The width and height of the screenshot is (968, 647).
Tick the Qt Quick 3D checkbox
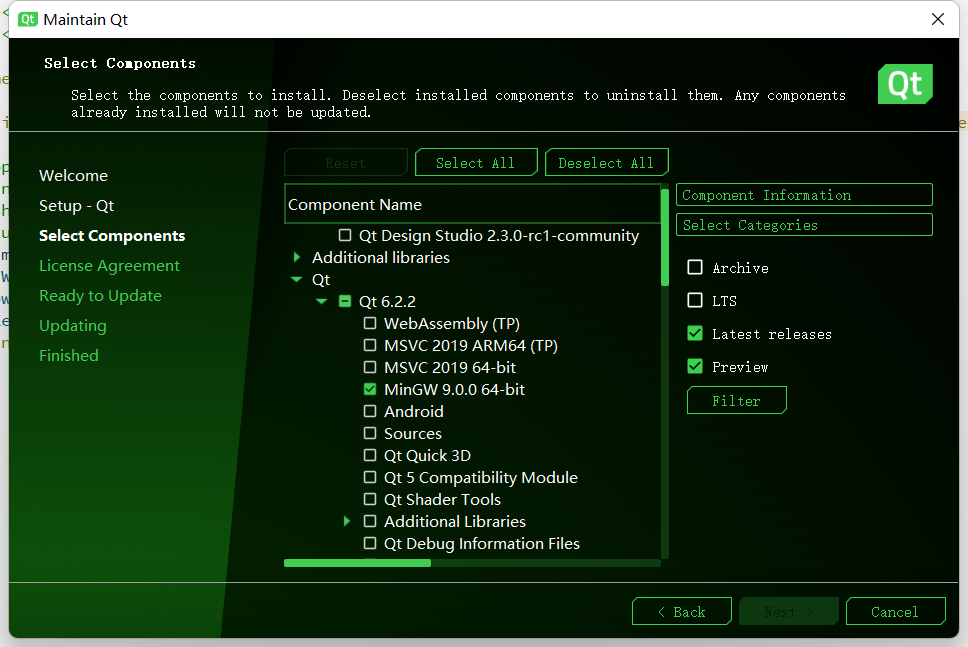click(370, 455)
